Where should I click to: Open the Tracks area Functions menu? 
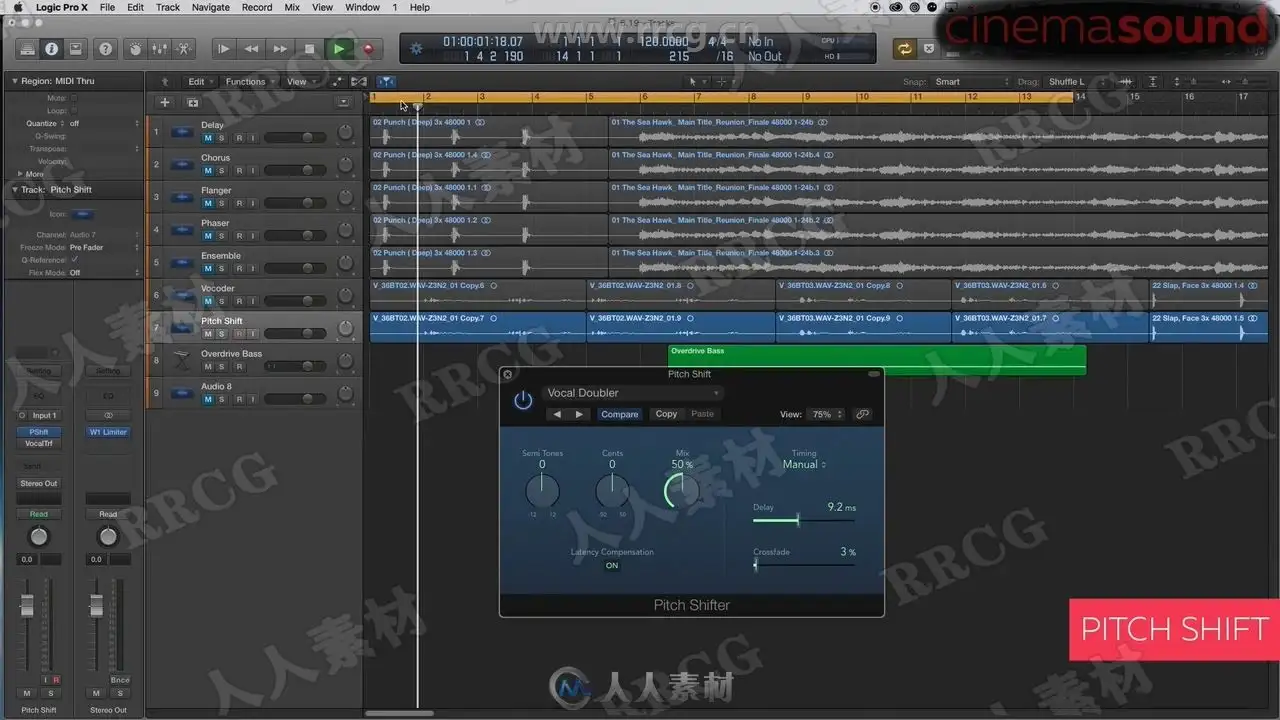[250, 82]
